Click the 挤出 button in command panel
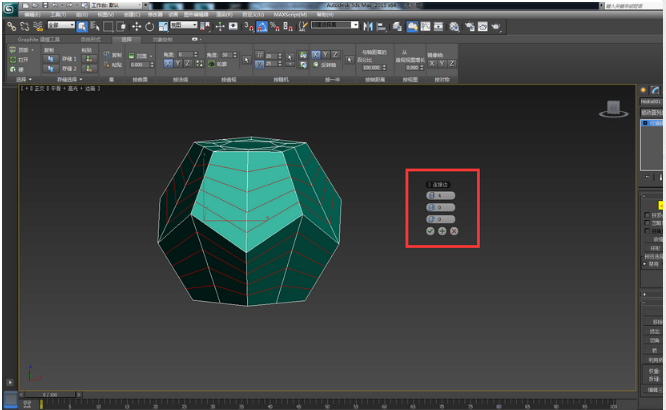666x410 pixels. 654,331
